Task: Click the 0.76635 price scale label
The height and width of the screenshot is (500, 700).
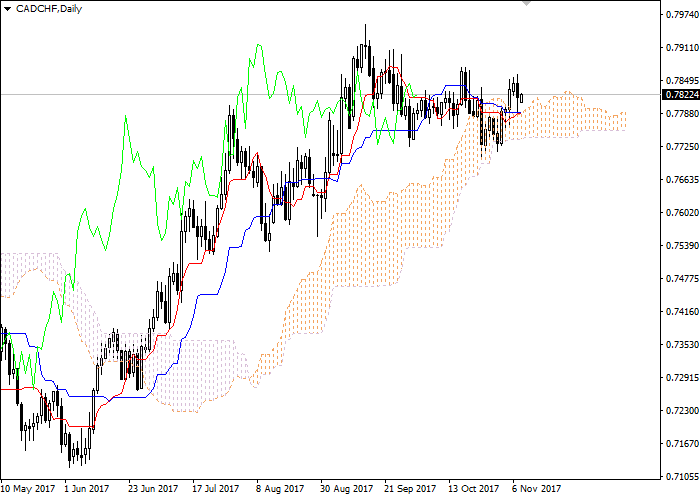Action: click(x=682, y=180)
